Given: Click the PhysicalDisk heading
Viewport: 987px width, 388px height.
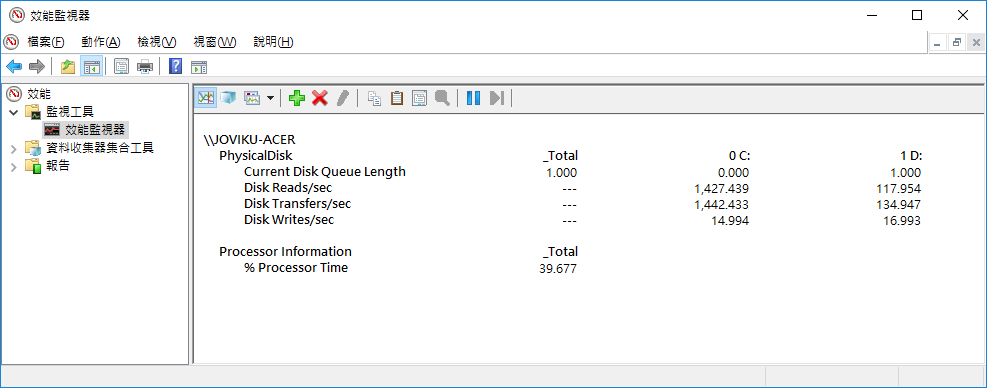Looking at the screenshot, I should coord(256,156).
